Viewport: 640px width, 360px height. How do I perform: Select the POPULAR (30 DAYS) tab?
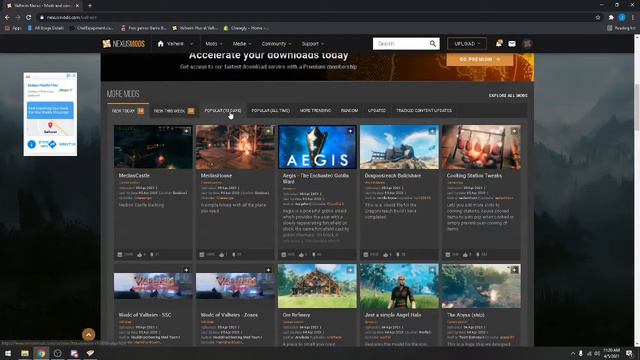223,111
